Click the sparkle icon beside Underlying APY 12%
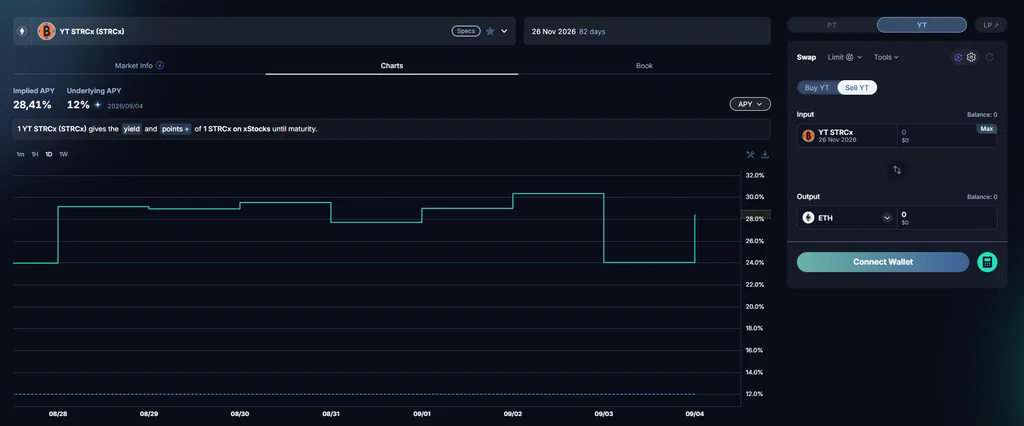The height and width of the screenshot is (426, 1024). tap(97, 105)
